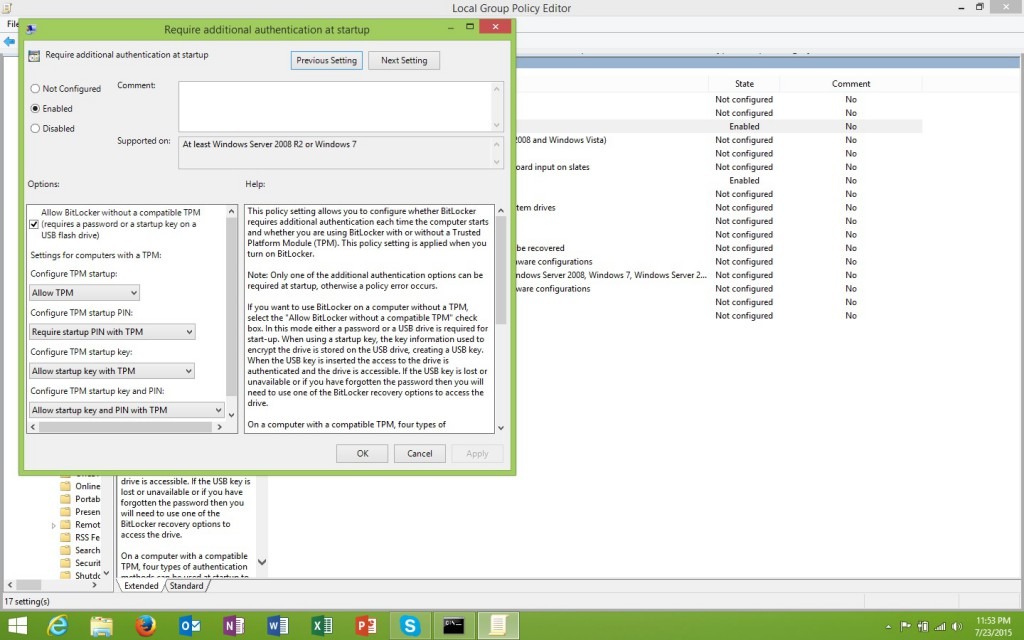
Task: Switch to the Standard tab
Action: [187, 586]
